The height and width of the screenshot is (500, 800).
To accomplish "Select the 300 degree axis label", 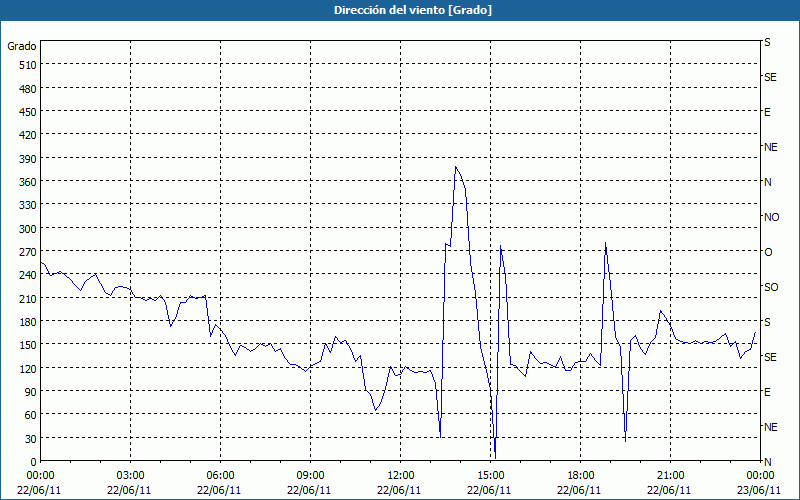I will [x=29, y=229].
